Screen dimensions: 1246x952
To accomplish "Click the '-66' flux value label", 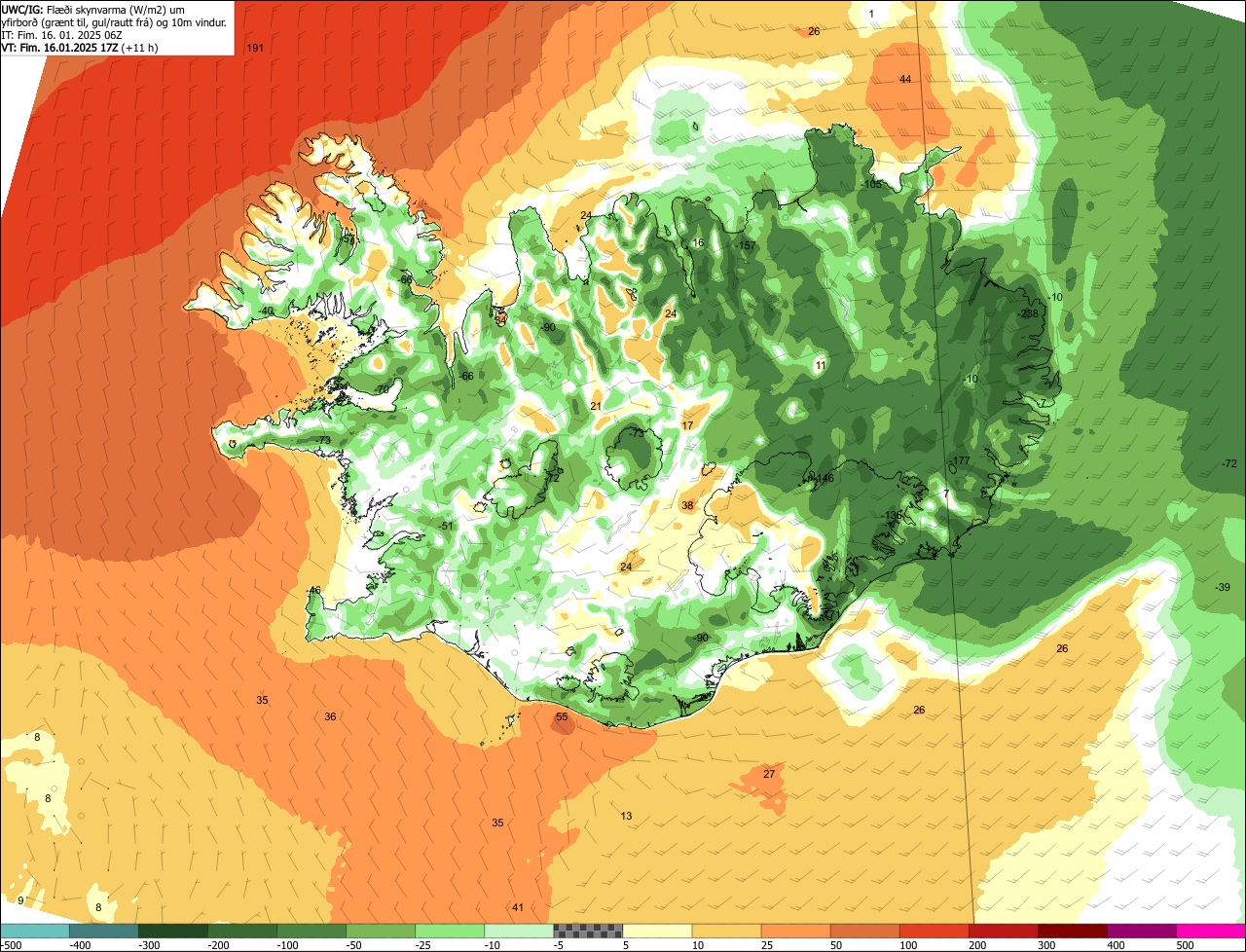I will pos(466,377).
